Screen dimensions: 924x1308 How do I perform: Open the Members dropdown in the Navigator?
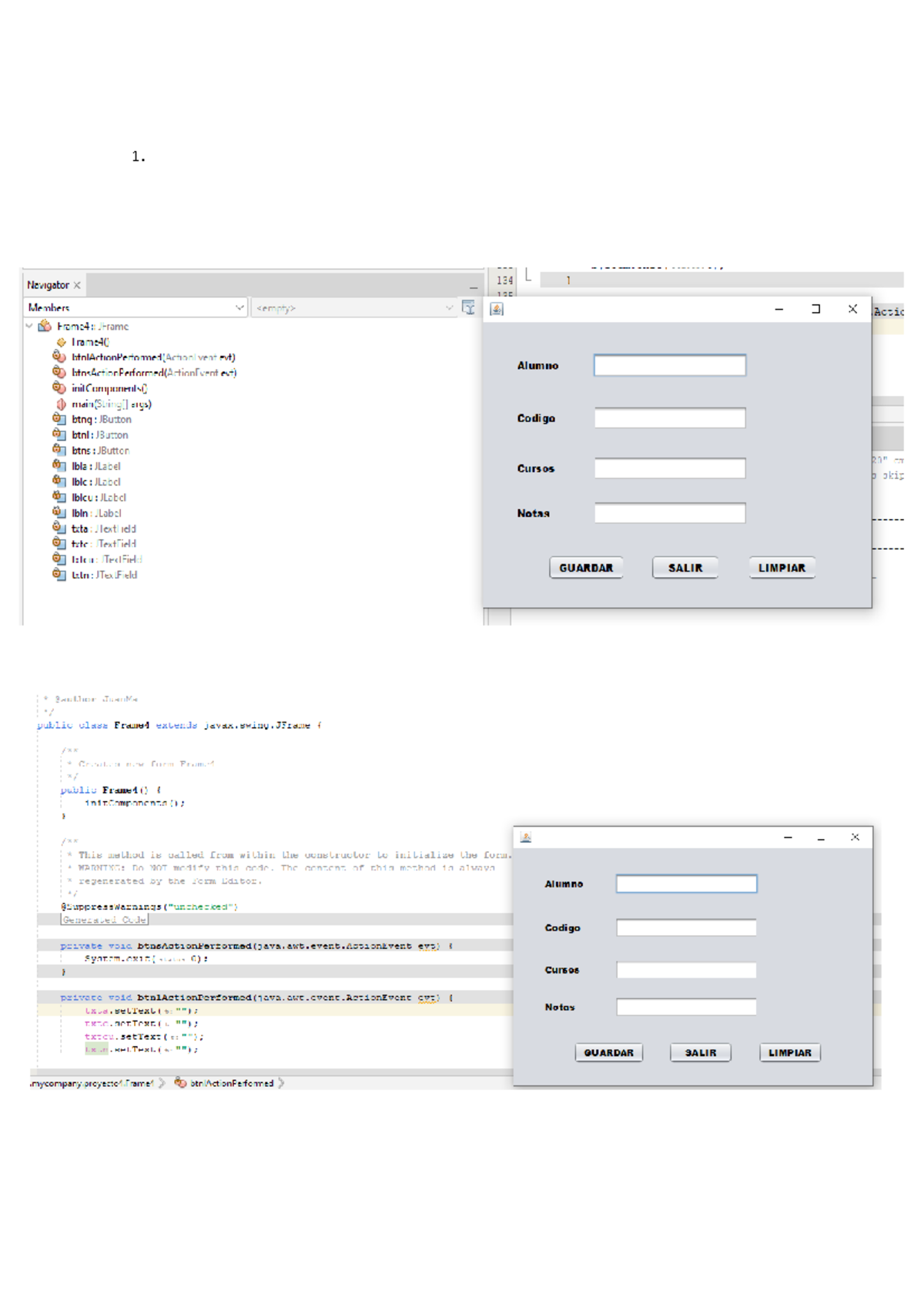click(136, 308)
